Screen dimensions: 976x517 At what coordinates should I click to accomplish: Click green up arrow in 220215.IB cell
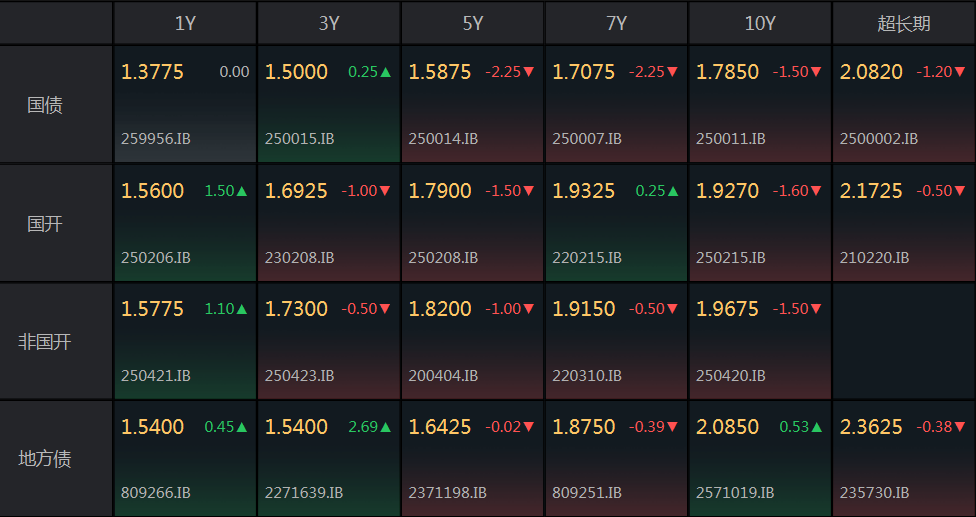(x=673, y=191)
